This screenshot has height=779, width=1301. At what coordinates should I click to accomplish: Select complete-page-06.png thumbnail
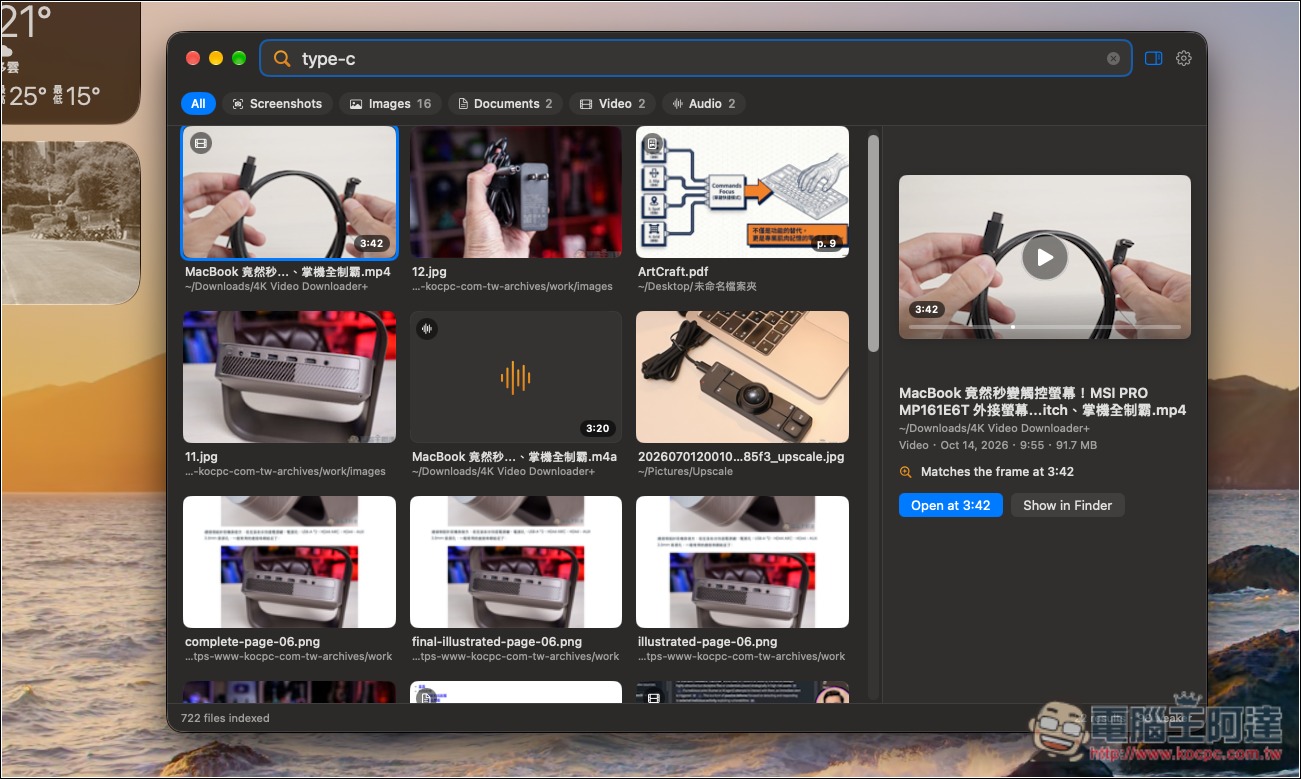[x=289, y=562]
